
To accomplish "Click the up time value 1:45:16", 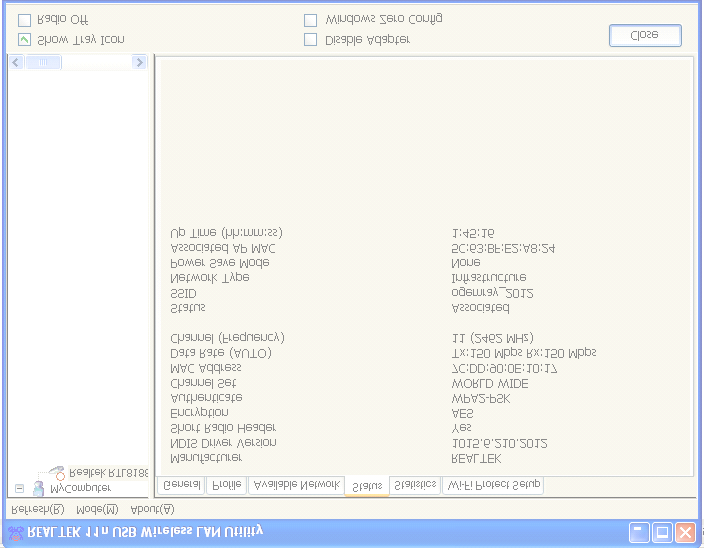I will coord(473,233).
